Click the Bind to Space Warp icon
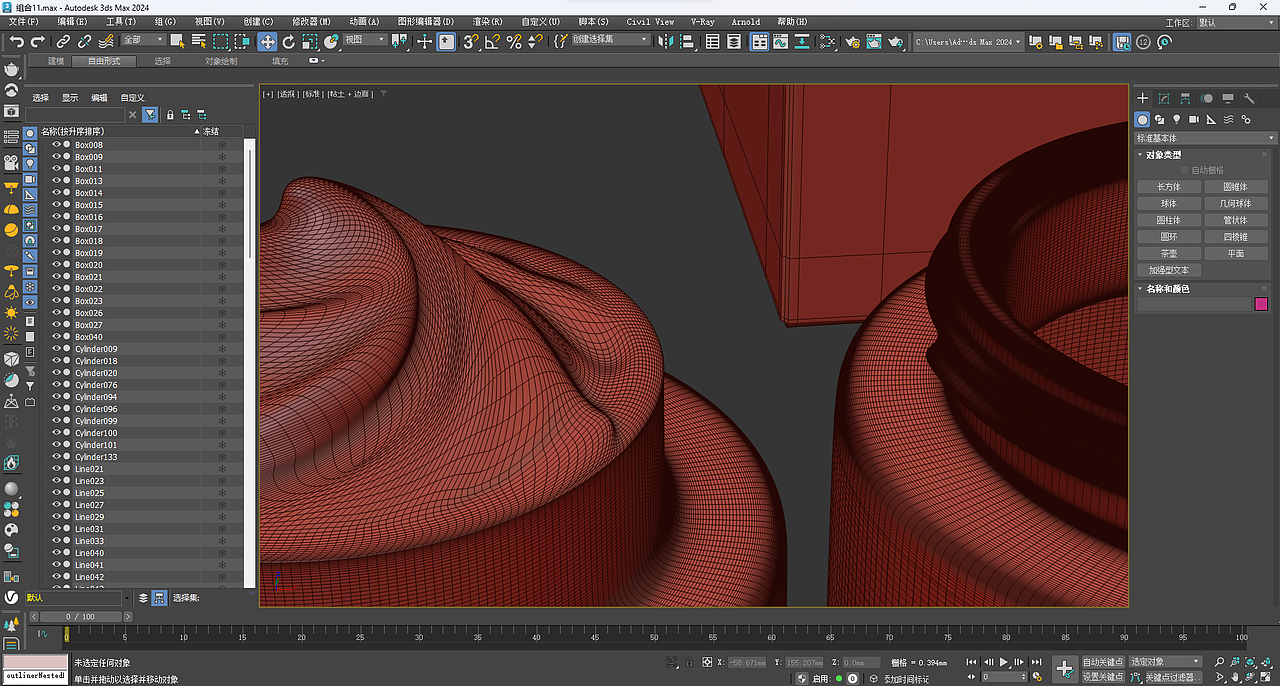The width and height of the screenshot is (1280, 686). coord(106,41)
